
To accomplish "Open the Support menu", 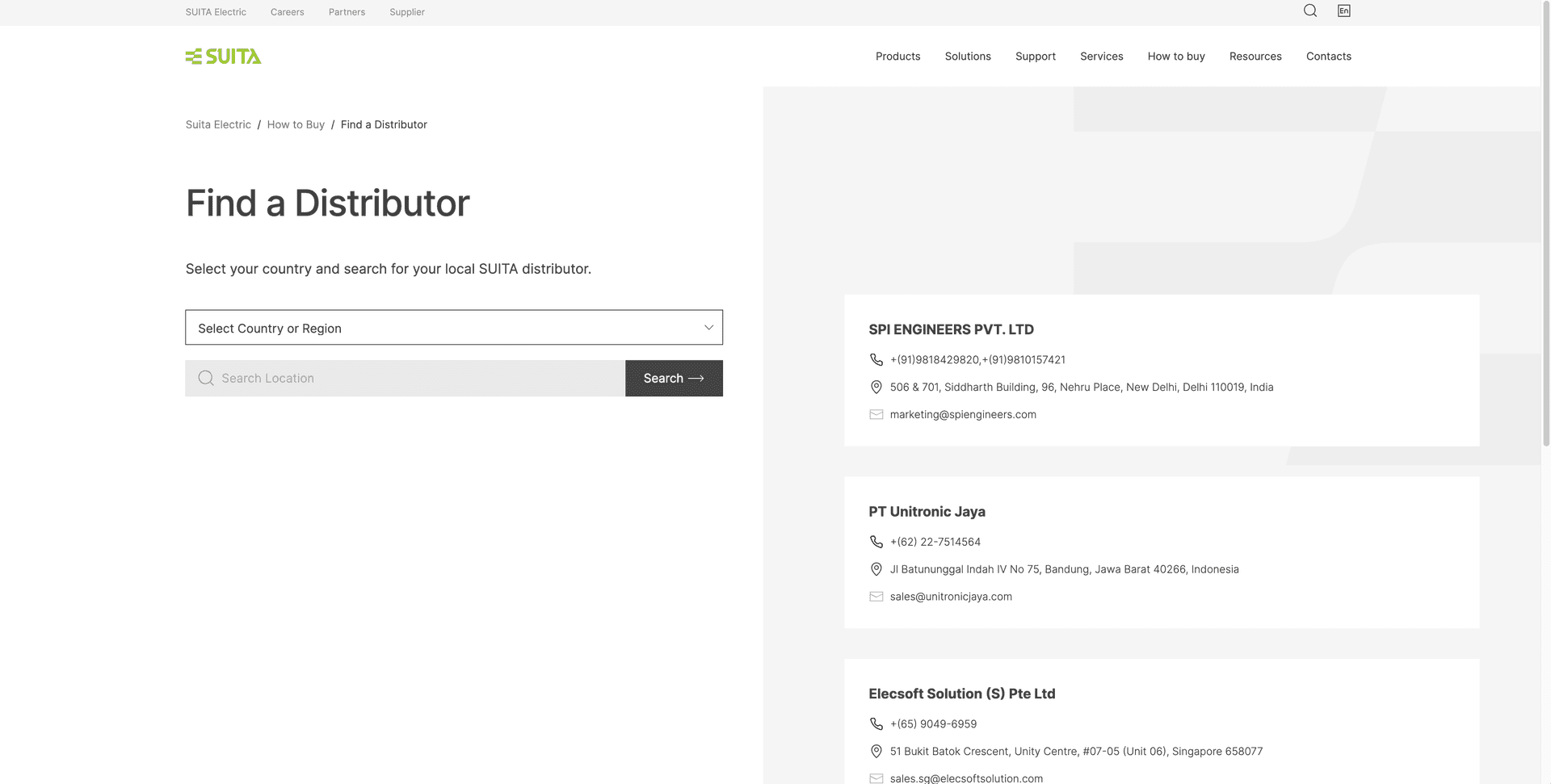I will 1036,57.
